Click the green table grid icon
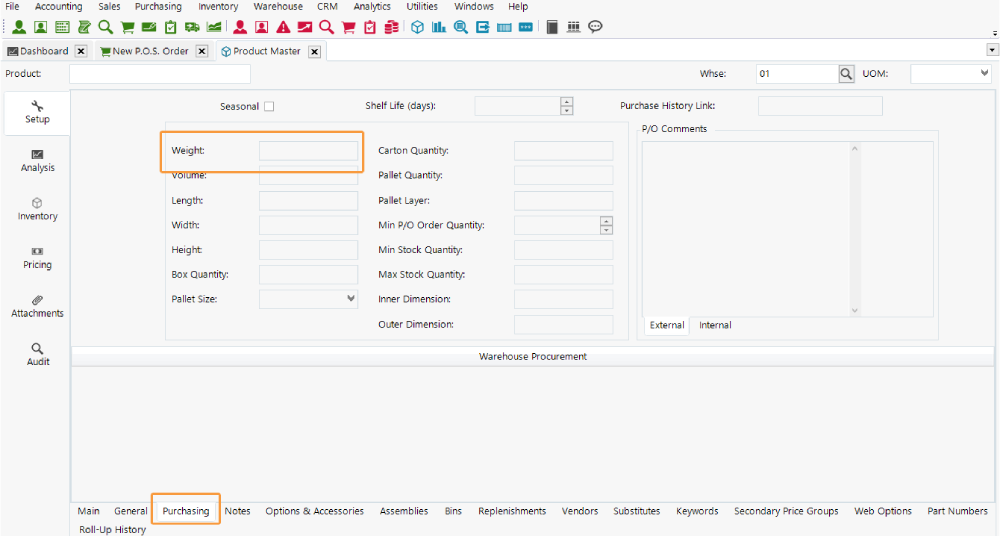Screen dimensions: 1000x536 coord(62,27)
